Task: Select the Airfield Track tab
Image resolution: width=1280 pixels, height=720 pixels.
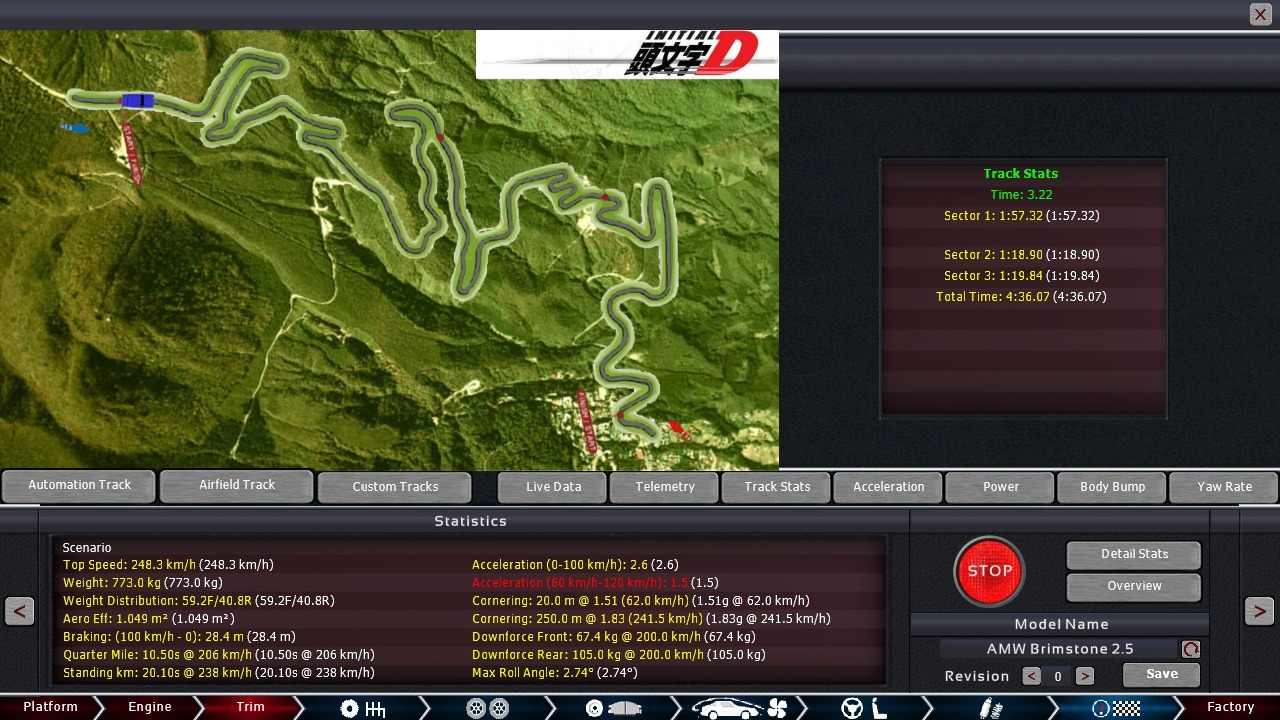Action: point(237,485)
